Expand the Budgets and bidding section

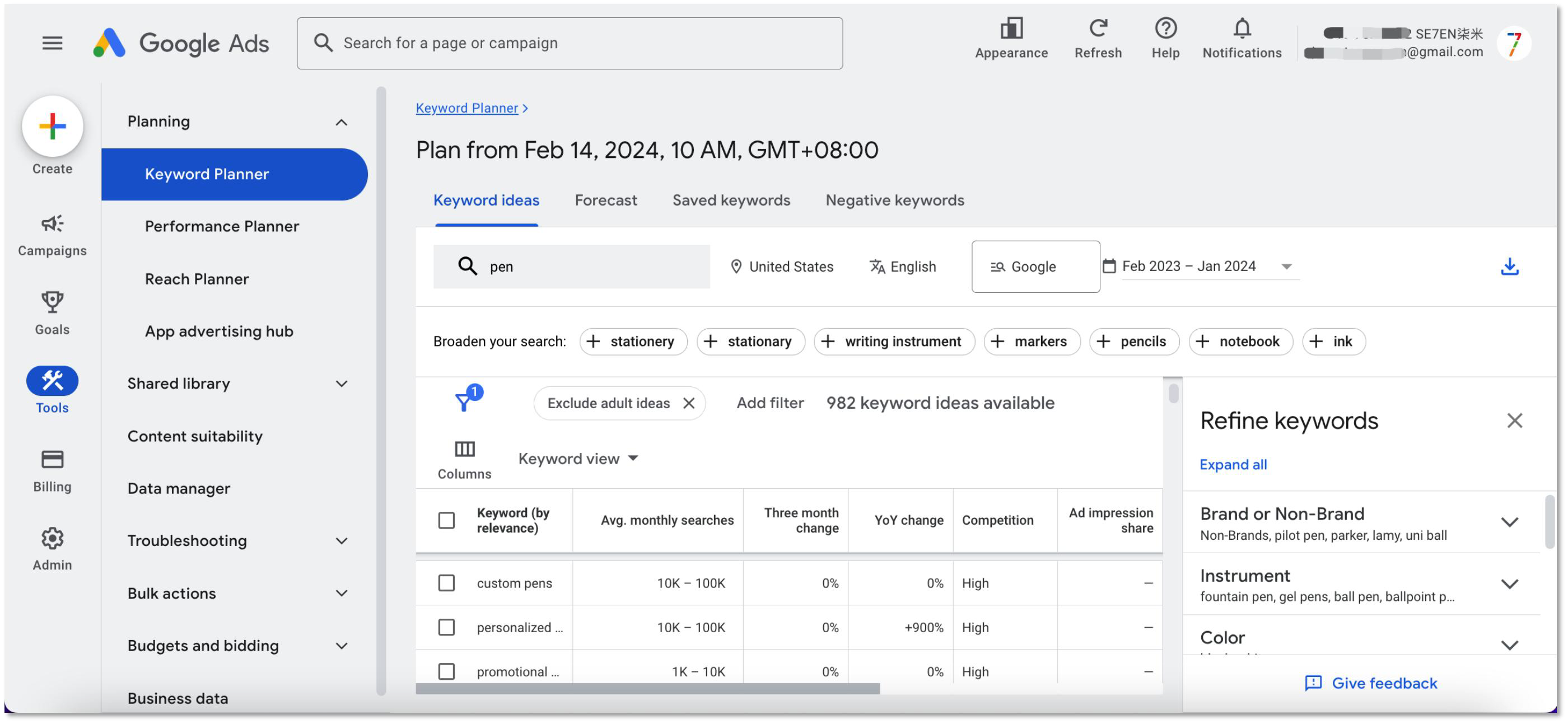click(x=342, y=646)
